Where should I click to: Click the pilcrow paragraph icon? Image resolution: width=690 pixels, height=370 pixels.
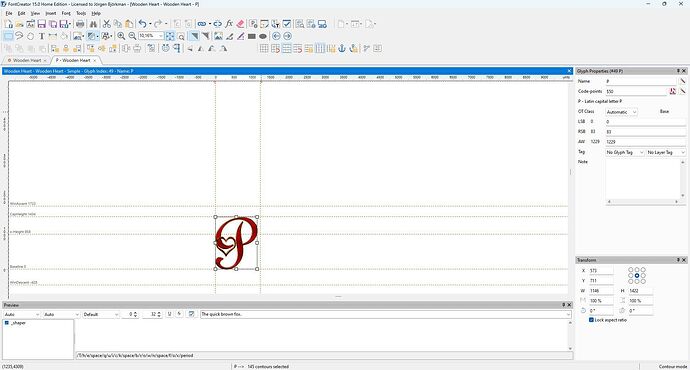tap(177, 48)
